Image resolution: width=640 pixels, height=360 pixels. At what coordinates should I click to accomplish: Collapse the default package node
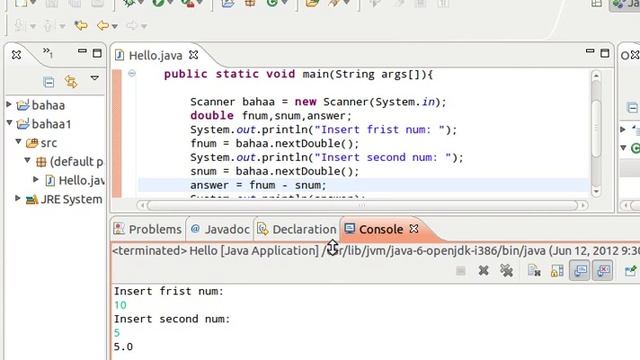(27, 160)
